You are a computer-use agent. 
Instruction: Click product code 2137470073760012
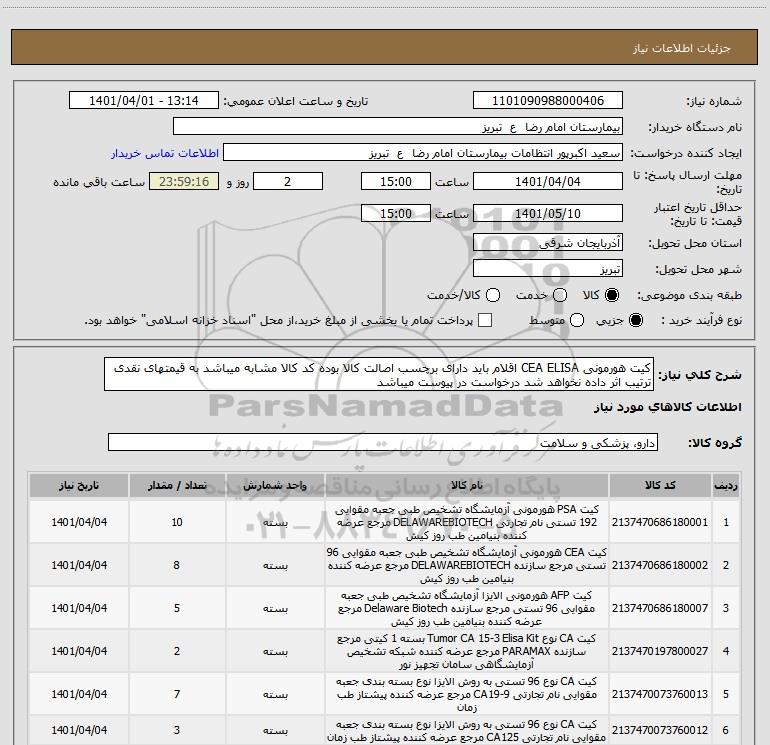coord(660,730)
